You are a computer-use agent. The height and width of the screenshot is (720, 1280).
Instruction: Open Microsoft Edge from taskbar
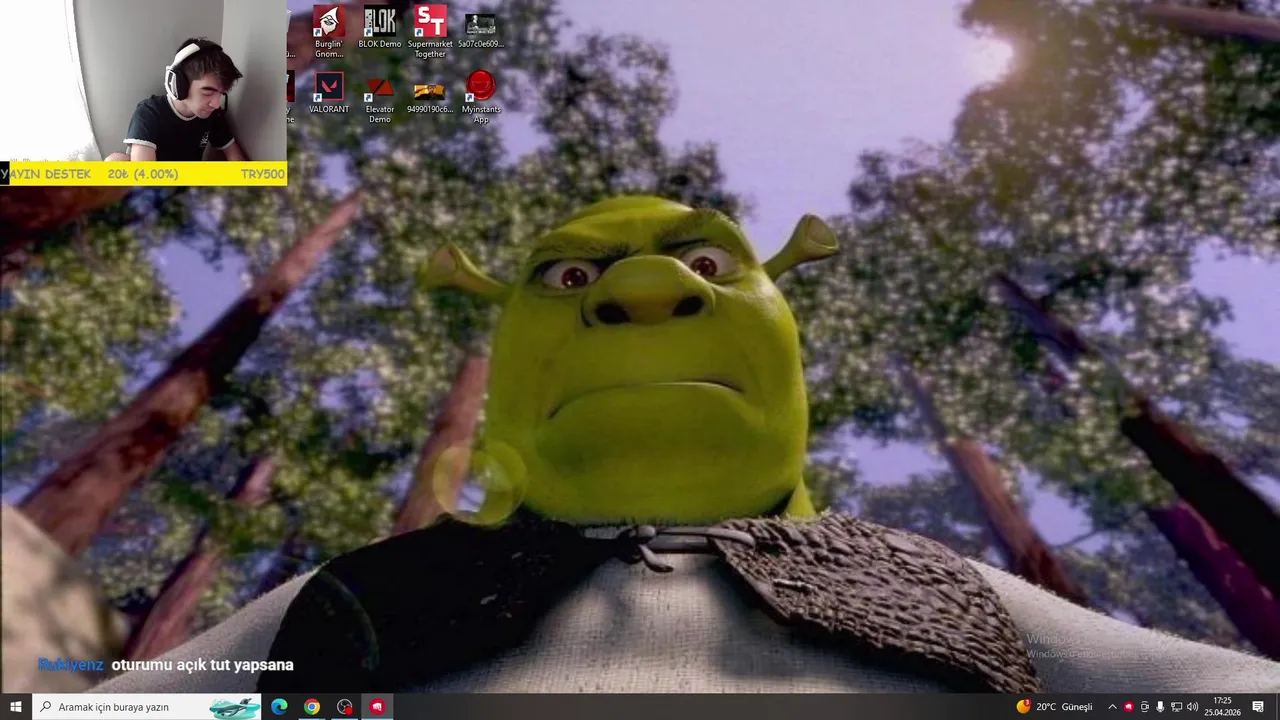279,707
